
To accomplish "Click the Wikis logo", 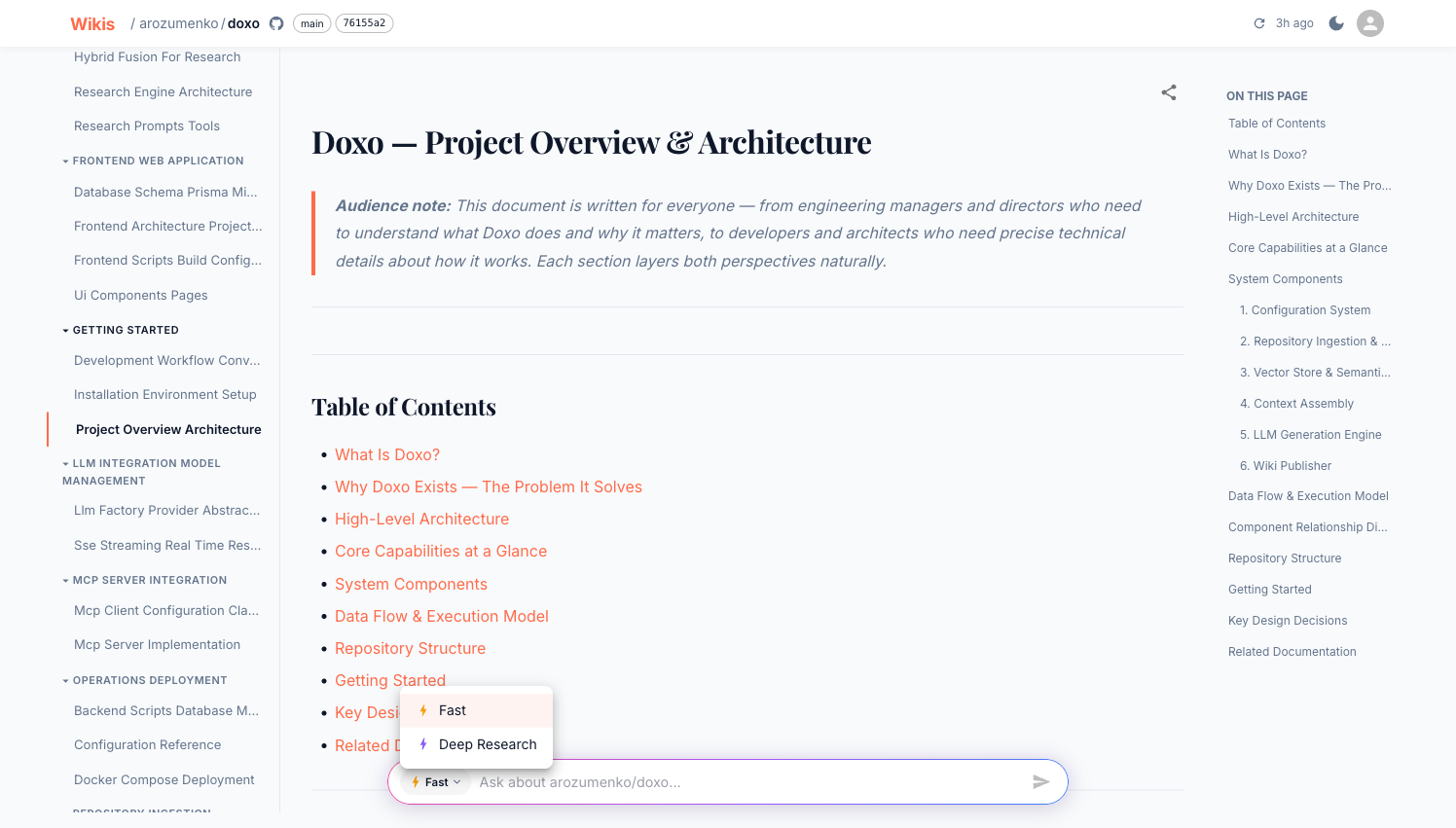I will [92, 23].
